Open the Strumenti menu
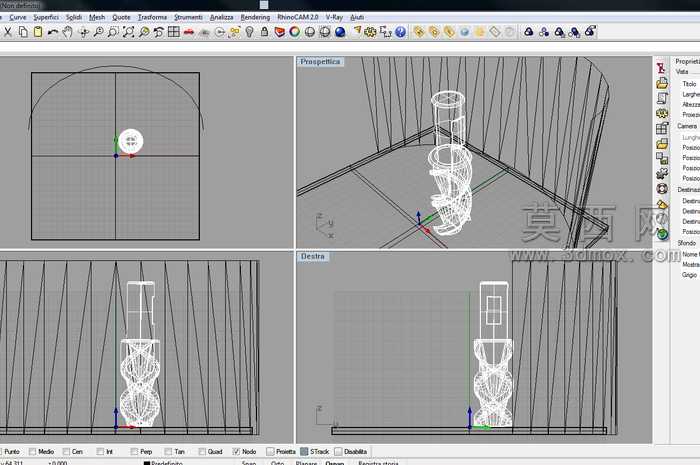Image resolution: width=700 pixels, height=465 pixels. tap(188, 17)
